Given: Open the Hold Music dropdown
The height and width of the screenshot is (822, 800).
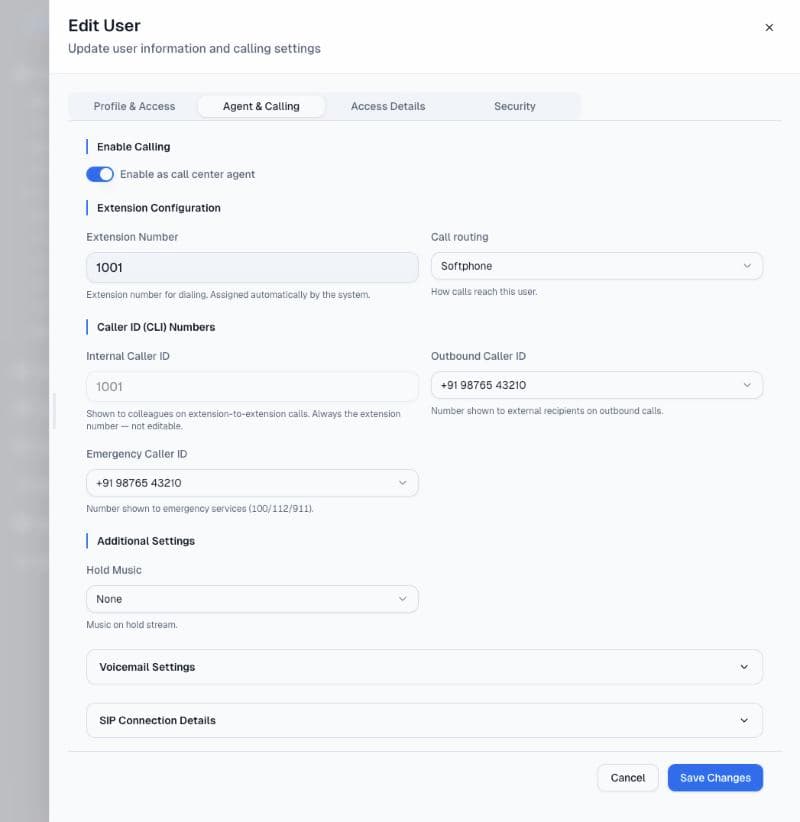Looking at the screenshot, I should click(x=252, y=599).
